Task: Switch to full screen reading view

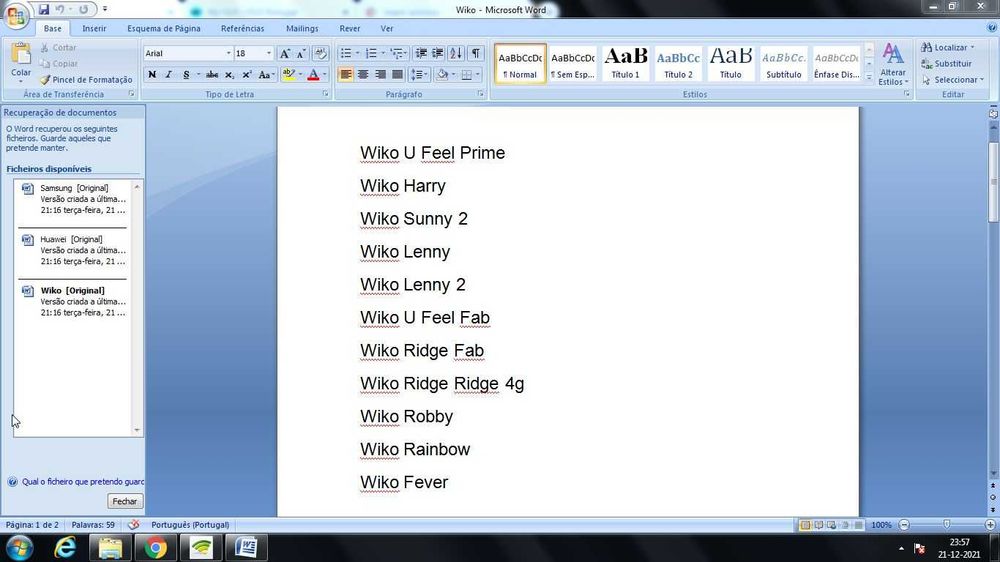Action: tap(819, 525)
